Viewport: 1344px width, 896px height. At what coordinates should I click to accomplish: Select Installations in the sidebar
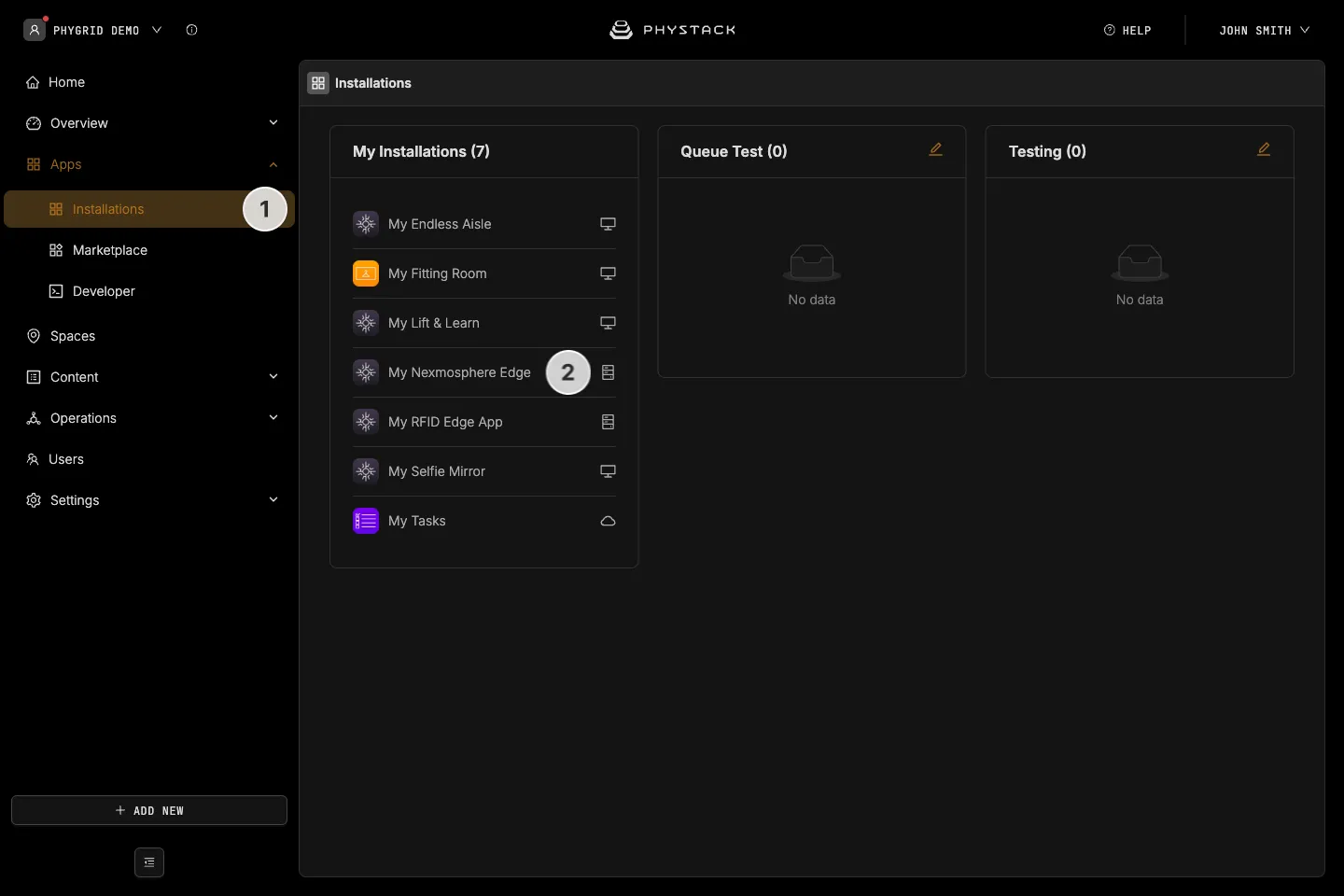pos(149,209)
